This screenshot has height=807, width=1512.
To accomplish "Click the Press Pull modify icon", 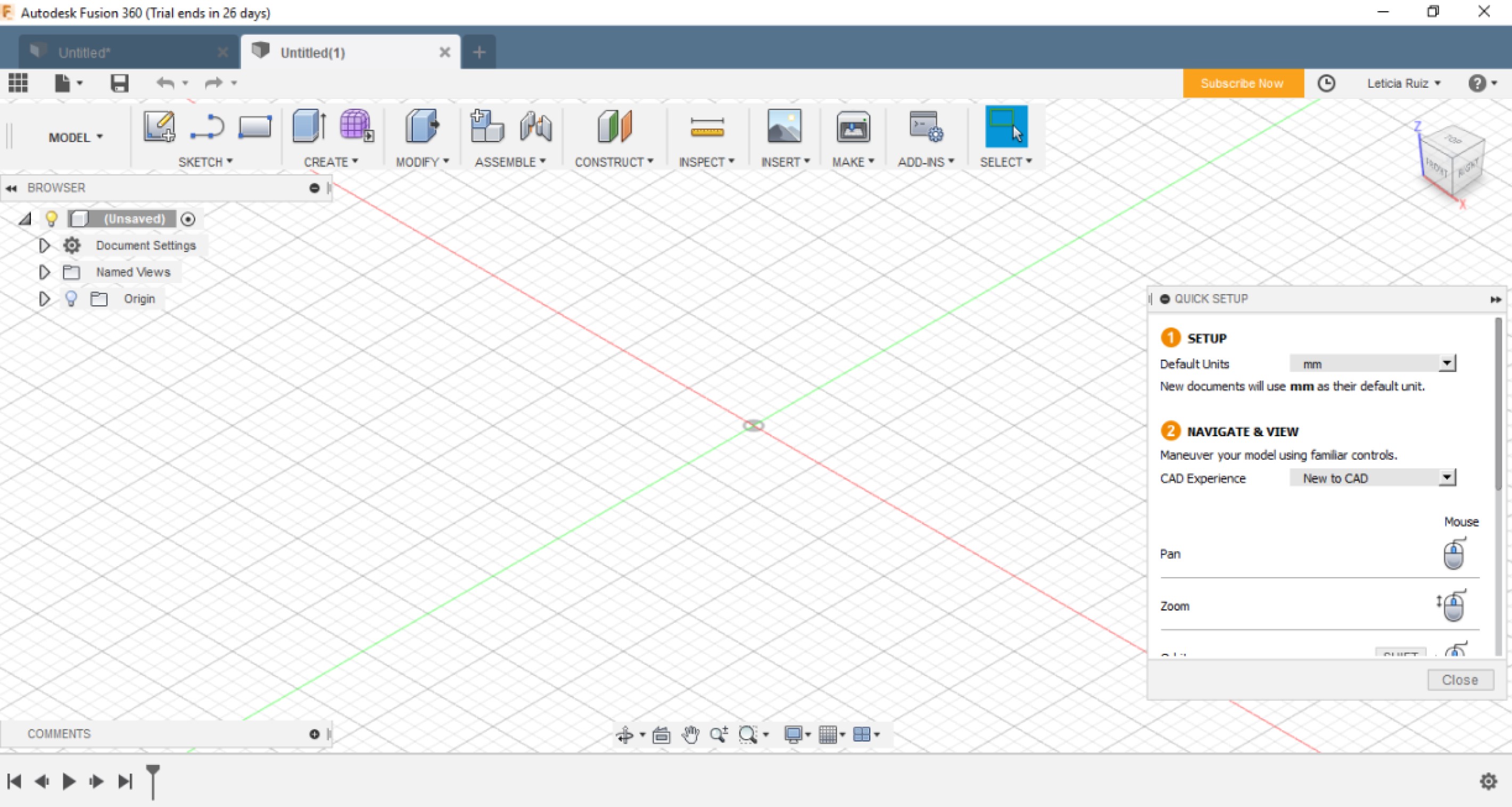I will 422,126.
